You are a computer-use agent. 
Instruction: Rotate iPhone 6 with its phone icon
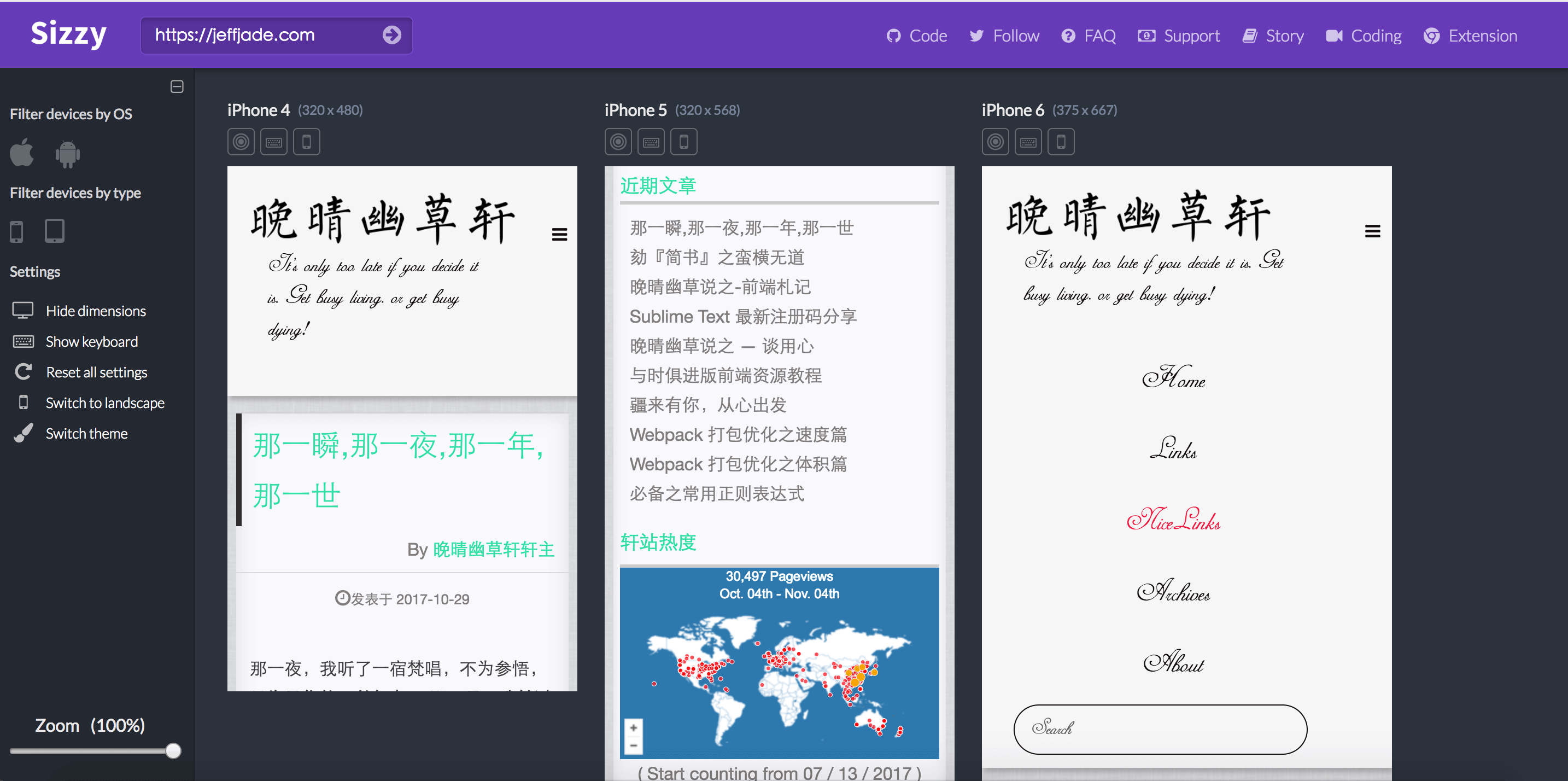(1060, 142)
